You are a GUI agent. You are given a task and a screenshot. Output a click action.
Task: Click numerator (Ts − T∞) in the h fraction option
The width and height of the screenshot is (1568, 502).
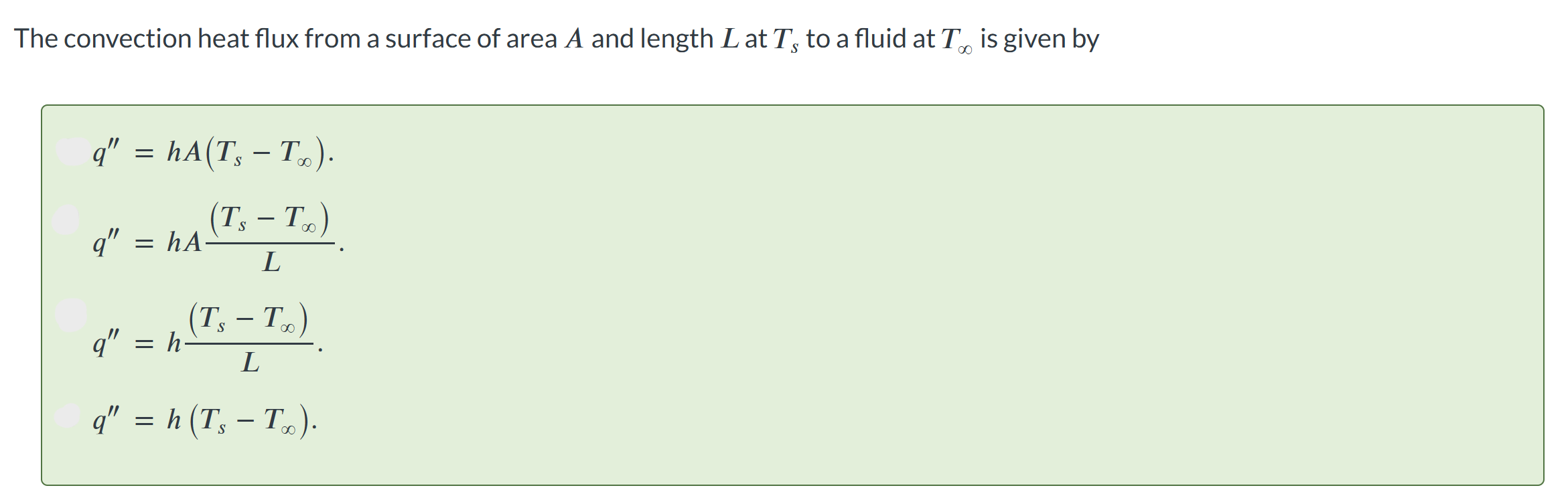pos(249,319)
